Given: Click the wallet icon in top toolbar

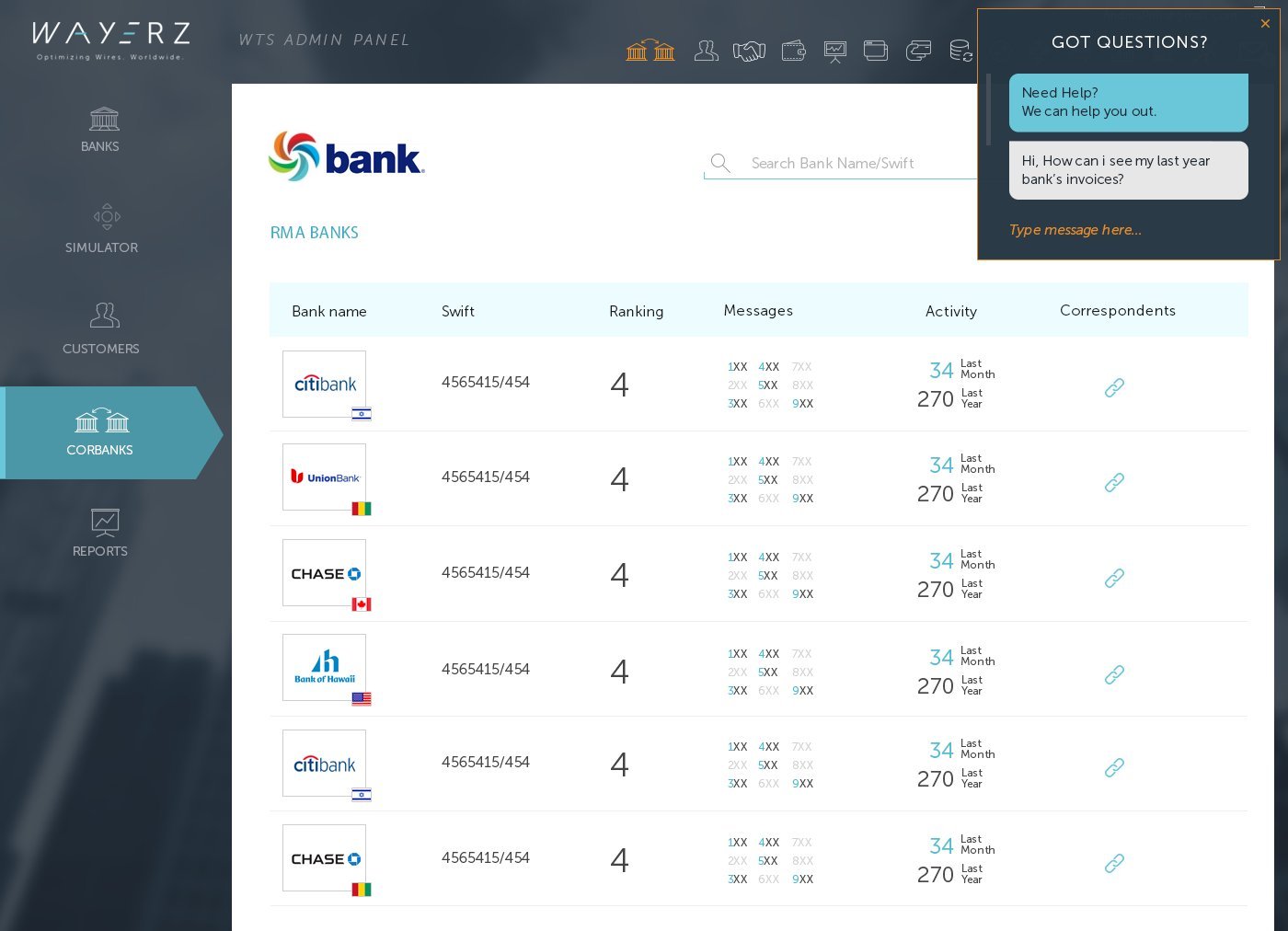Looking at the screenshot, I should (x=793, y=51).
